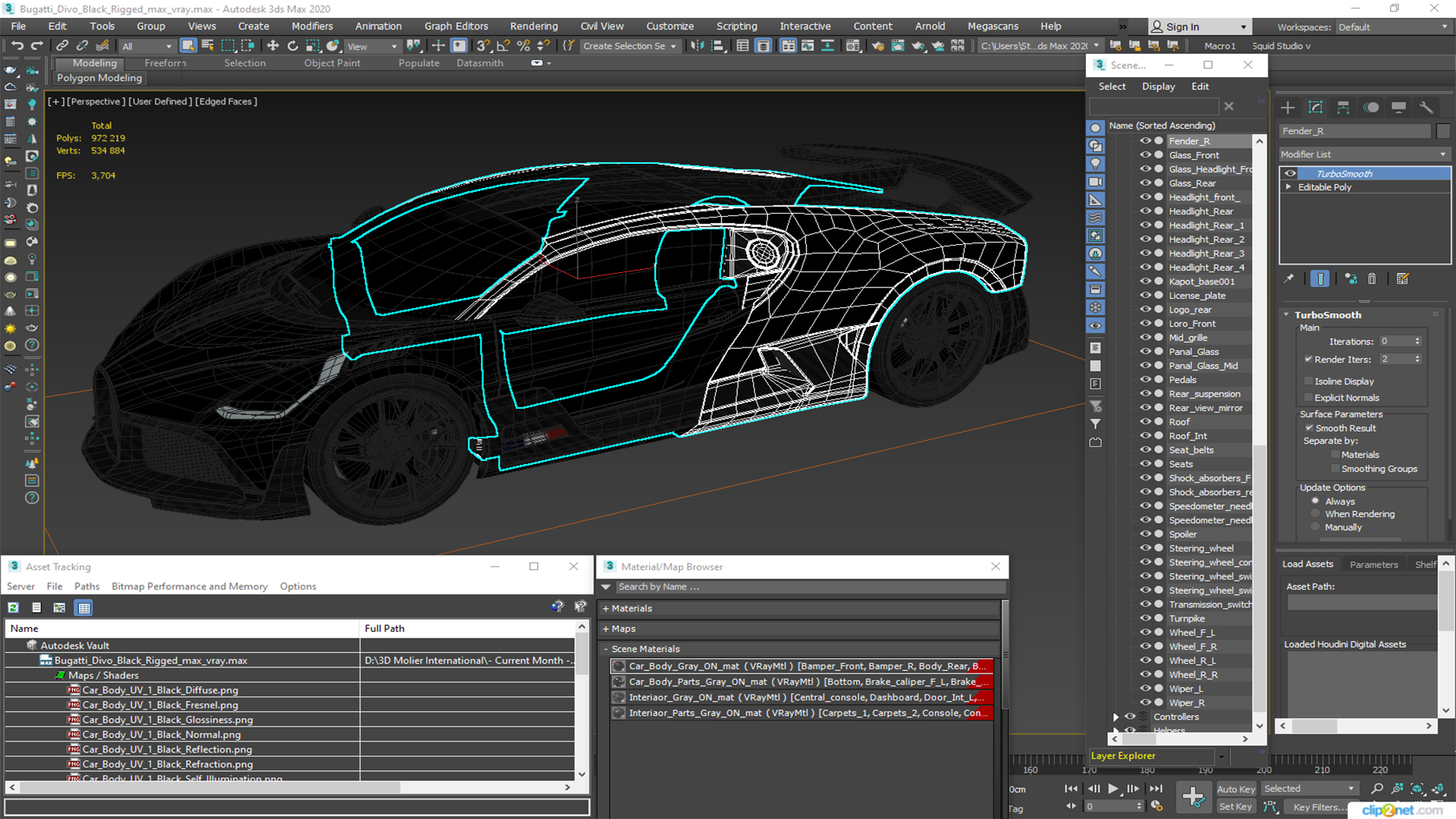Open Bitmap Performance and Memory menu
The width and height of the screenshot is (1456, 819).
(x=189, y=586)
